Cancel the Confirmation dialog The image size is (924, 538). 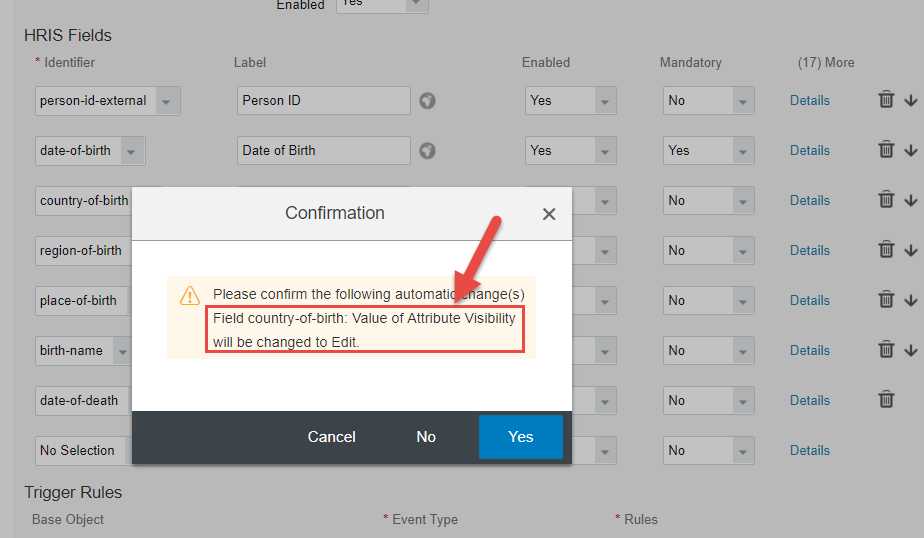point(331,437)
